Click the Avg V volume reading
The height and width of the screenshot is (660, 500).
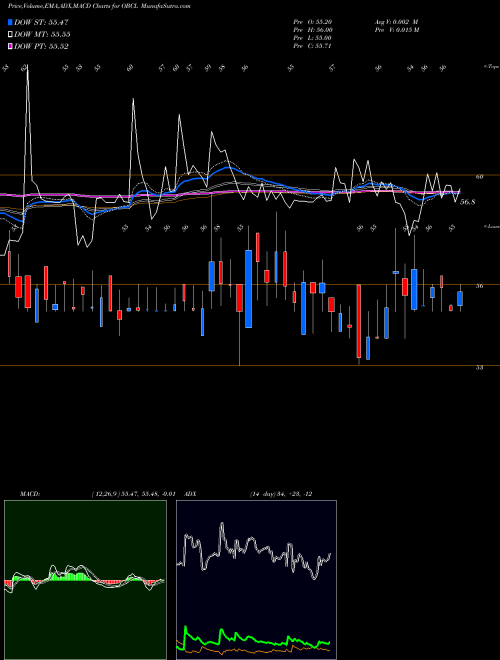point(396,22)
